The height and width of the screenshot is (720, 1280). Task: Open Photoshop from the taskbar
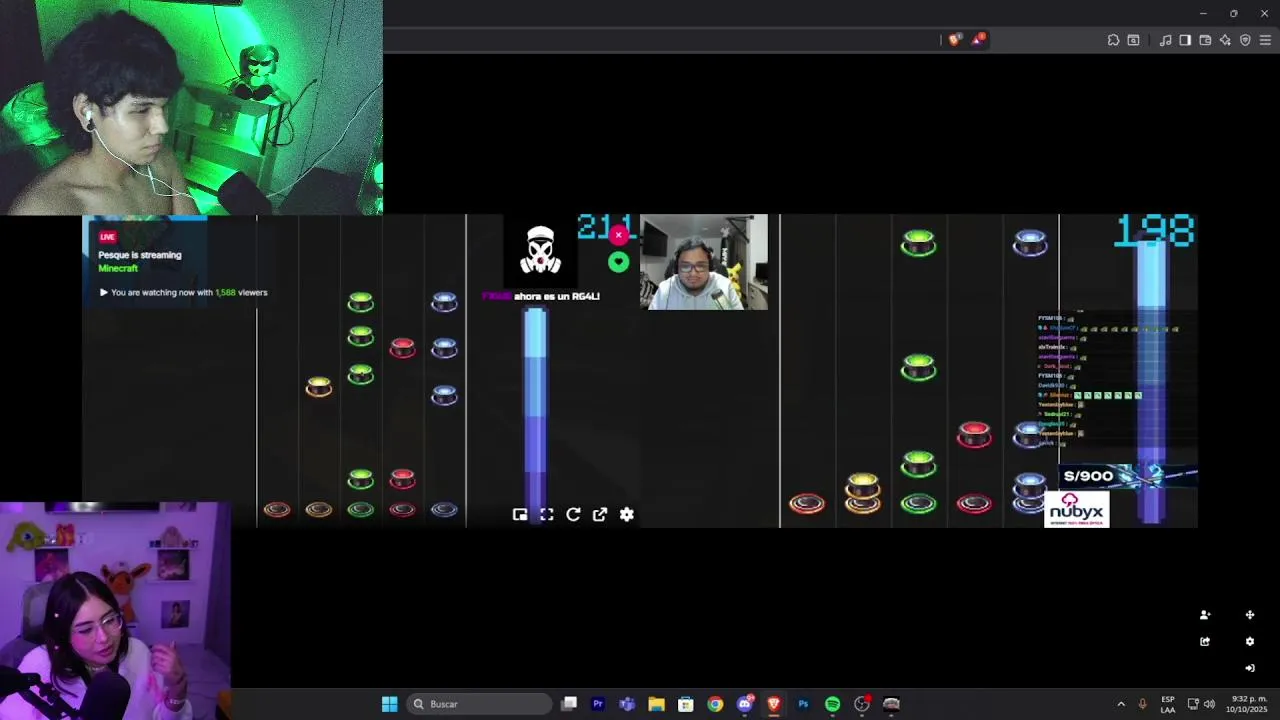(803, 704)
